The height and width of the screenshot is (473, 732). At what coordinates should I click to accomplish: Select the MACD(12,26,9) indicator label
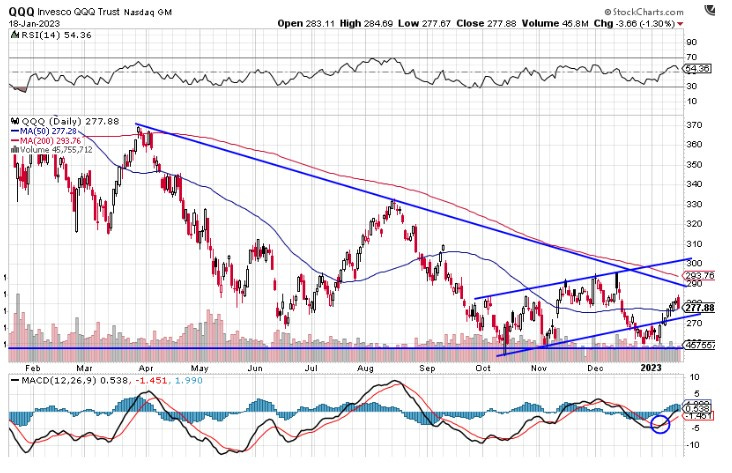59,381
